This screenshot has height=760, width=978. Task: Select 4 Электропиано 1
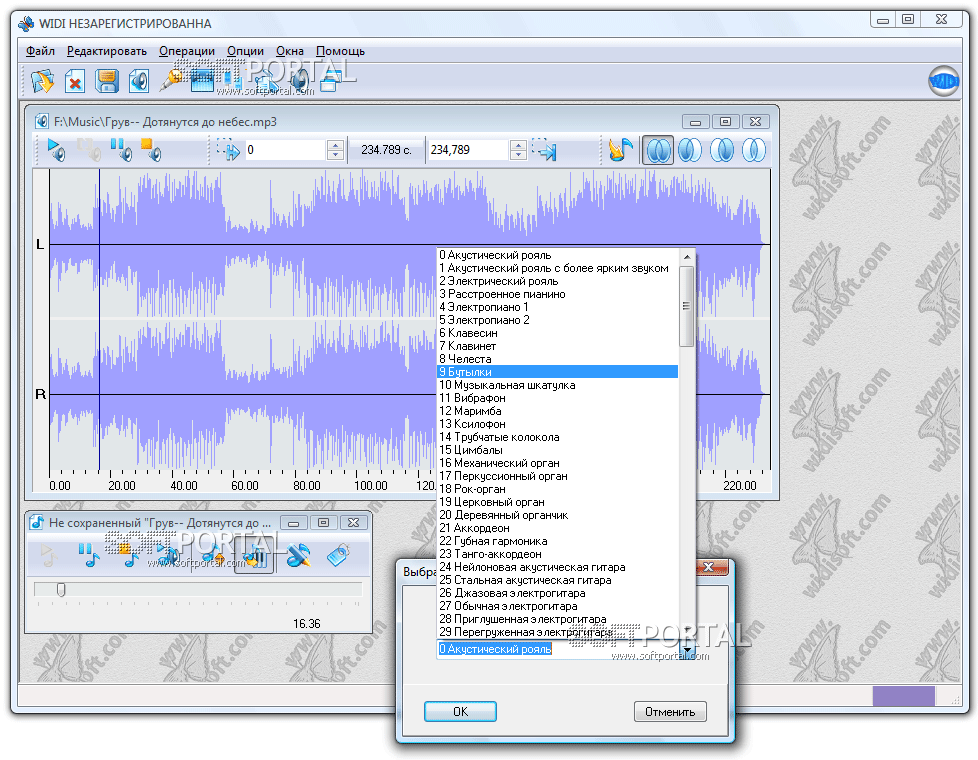click(558, 307)
